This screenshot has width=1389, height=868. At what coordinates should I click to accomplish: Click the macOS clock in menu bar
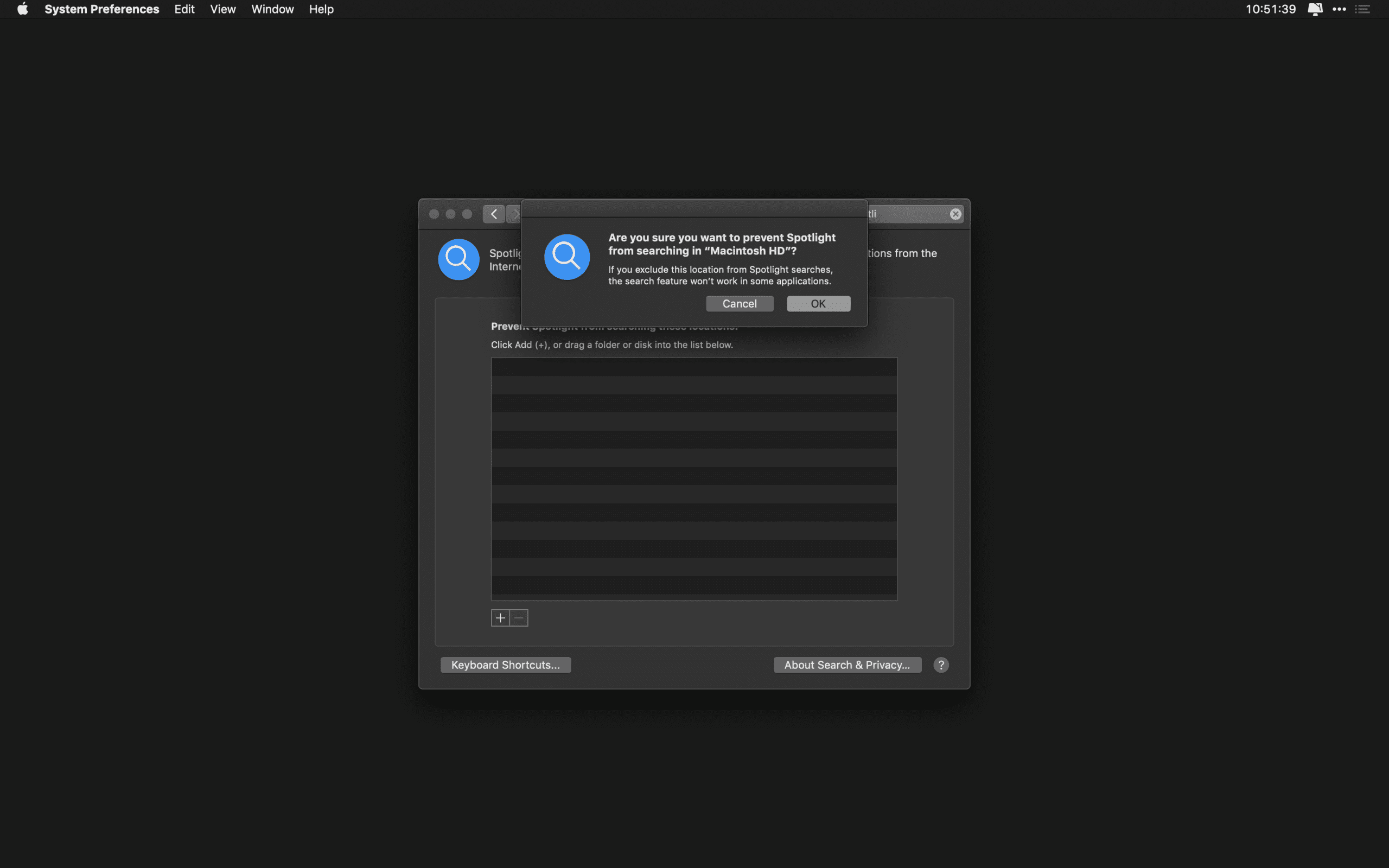1270,9
